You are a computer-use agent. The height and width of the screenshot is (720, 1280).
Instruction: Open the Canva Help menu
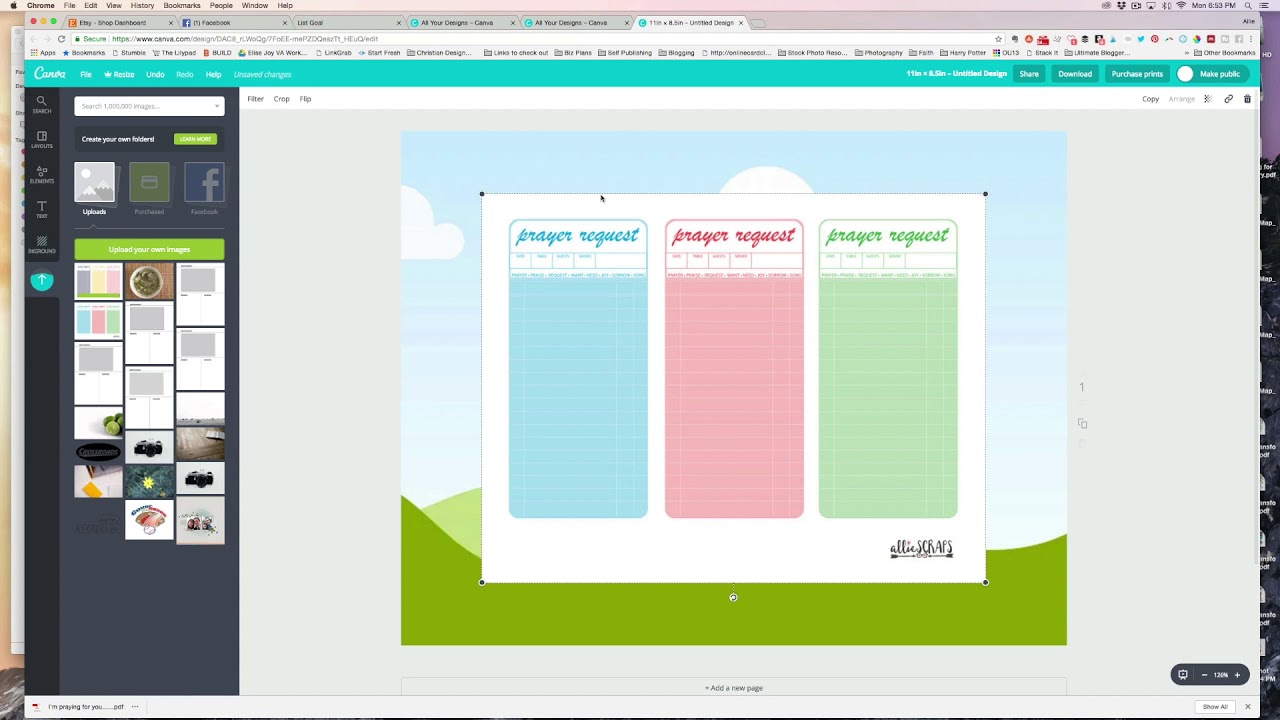tap(213, 74)
